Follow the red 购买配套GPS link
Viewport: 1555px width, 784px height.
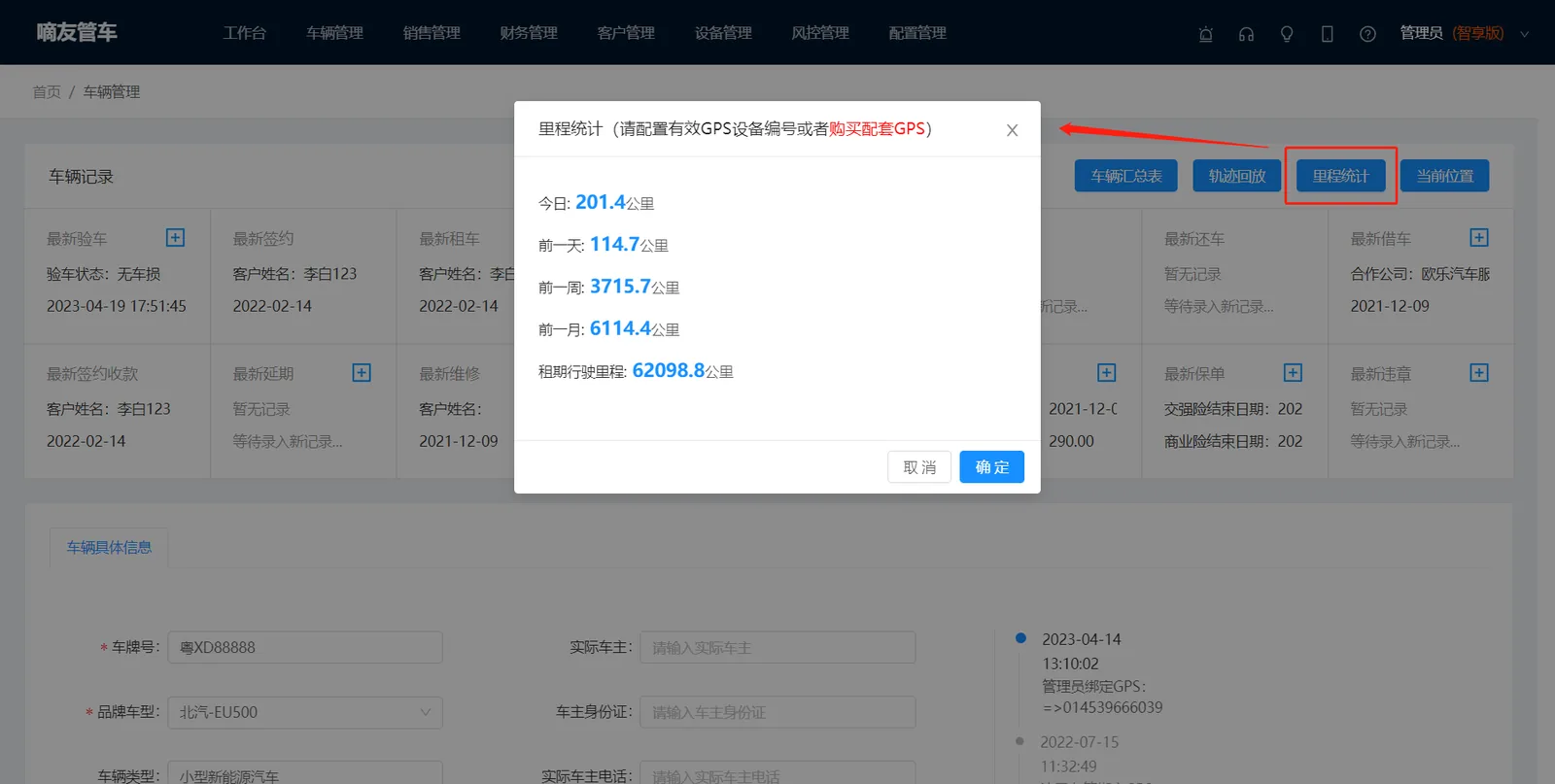877,129
